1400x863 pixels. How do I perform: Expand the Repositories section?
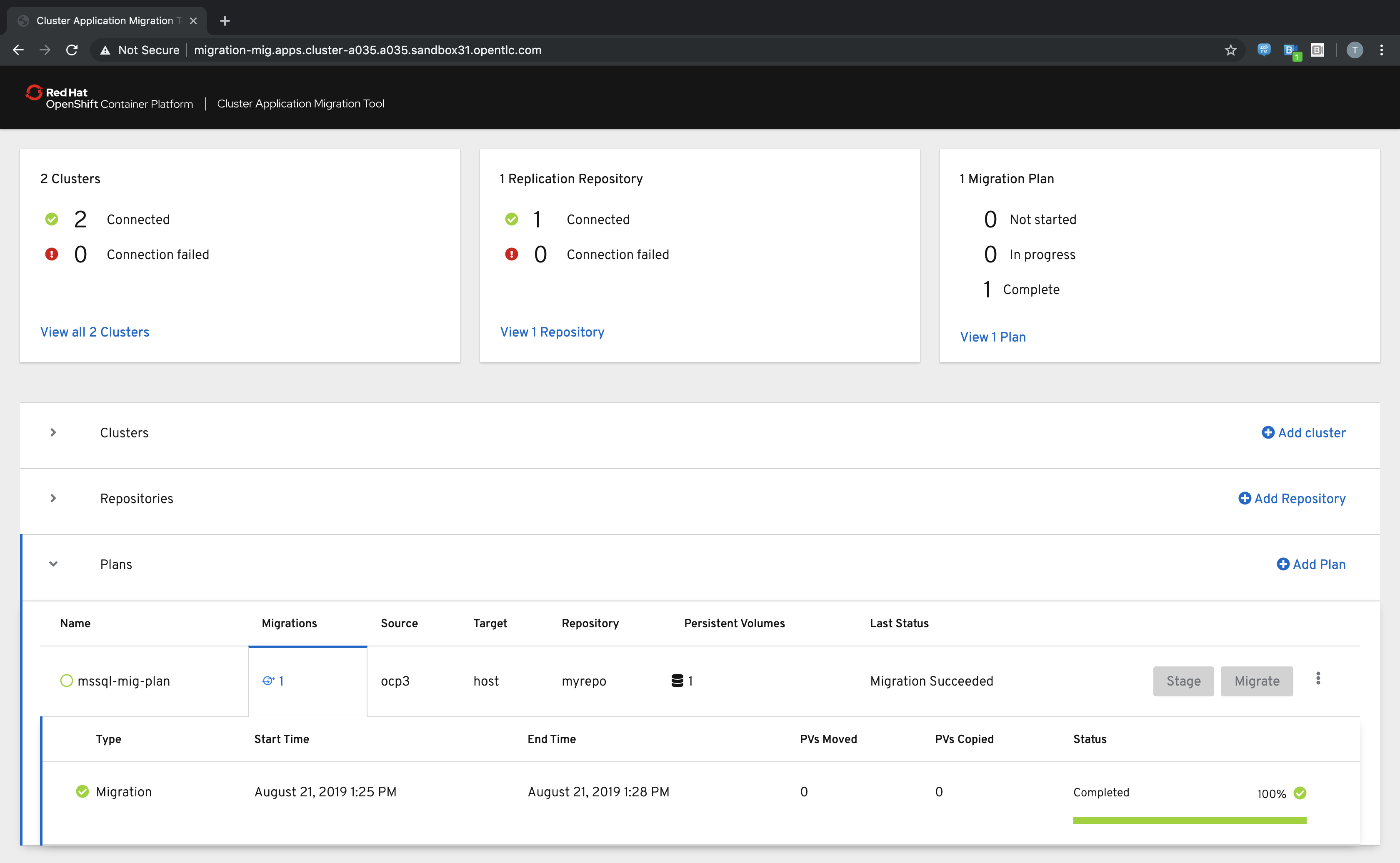(53, 498)
